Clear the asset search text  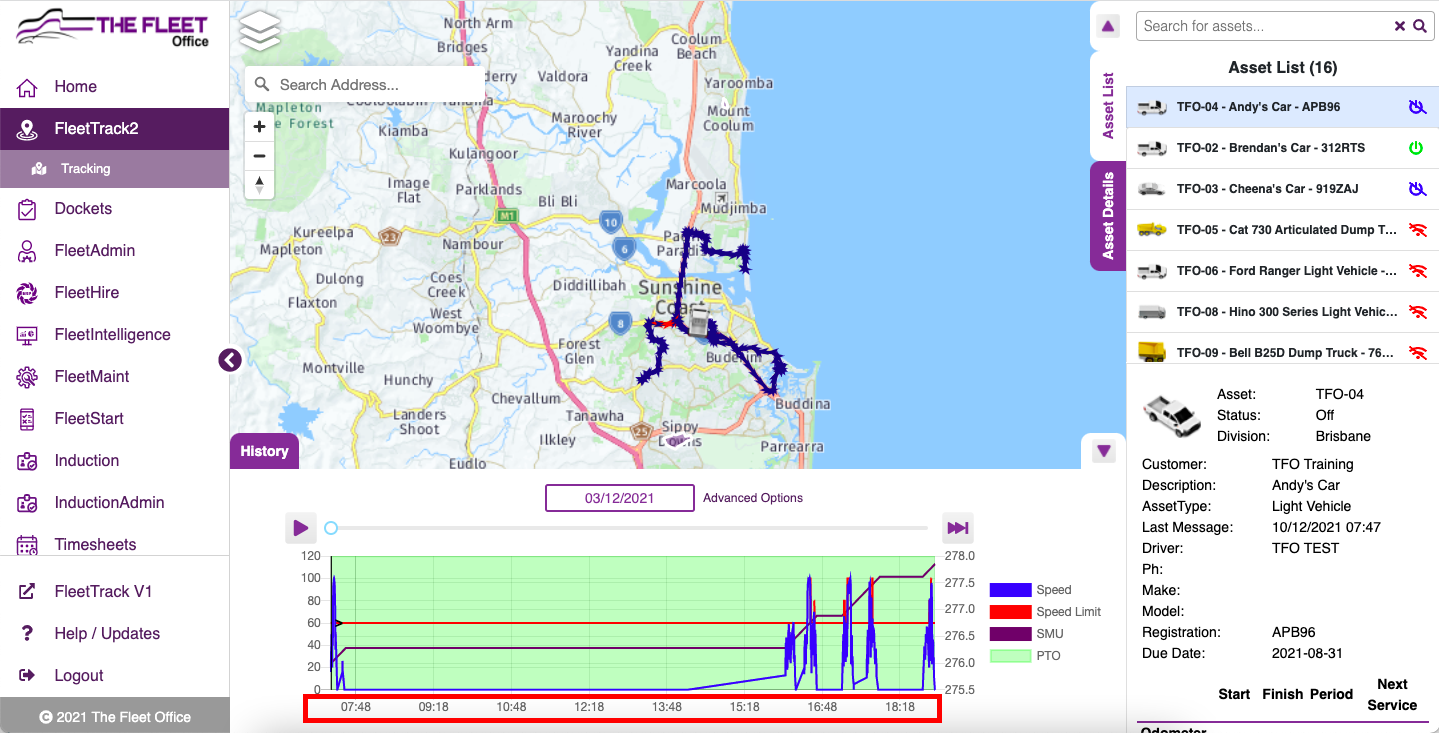click(1400, 26)
